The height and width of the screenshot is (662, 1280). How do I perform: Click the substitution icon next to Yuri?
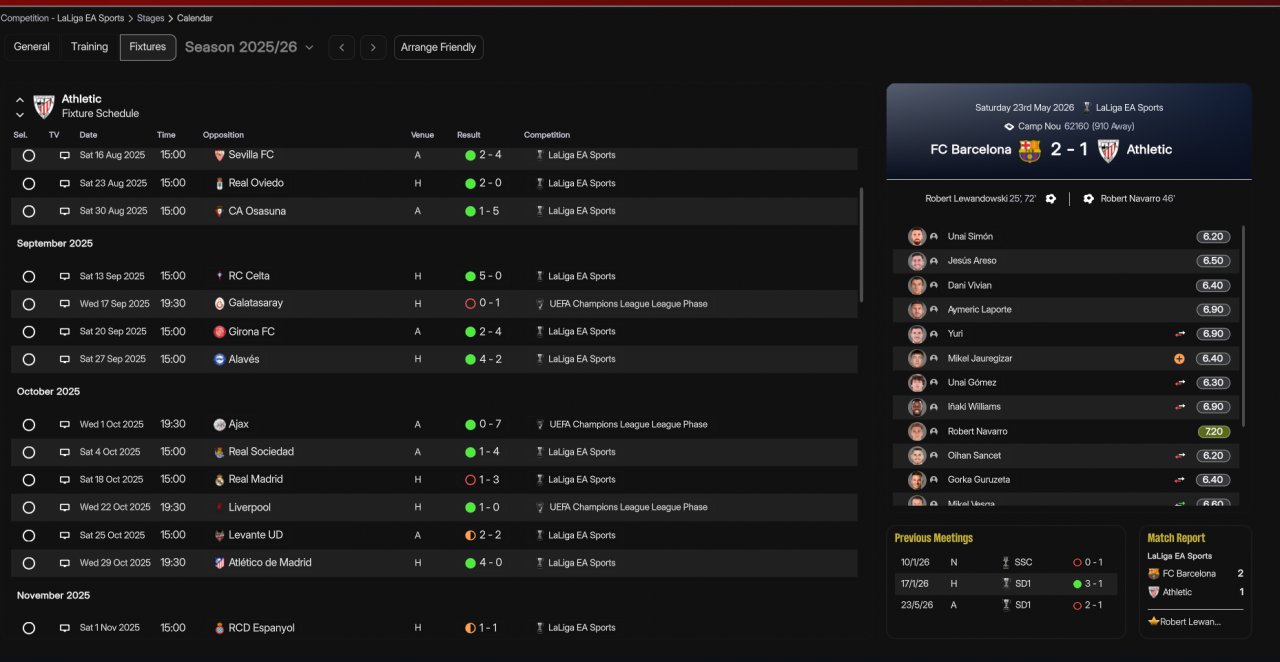click(1180, 334)
